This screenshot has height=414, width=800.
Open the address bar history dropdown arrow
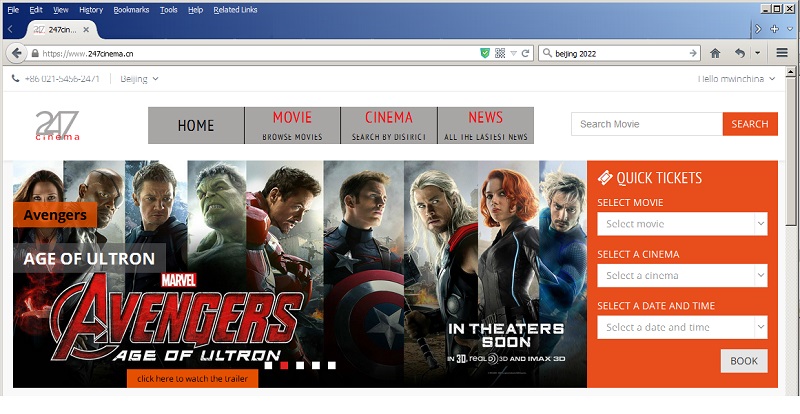coord(513,54)
